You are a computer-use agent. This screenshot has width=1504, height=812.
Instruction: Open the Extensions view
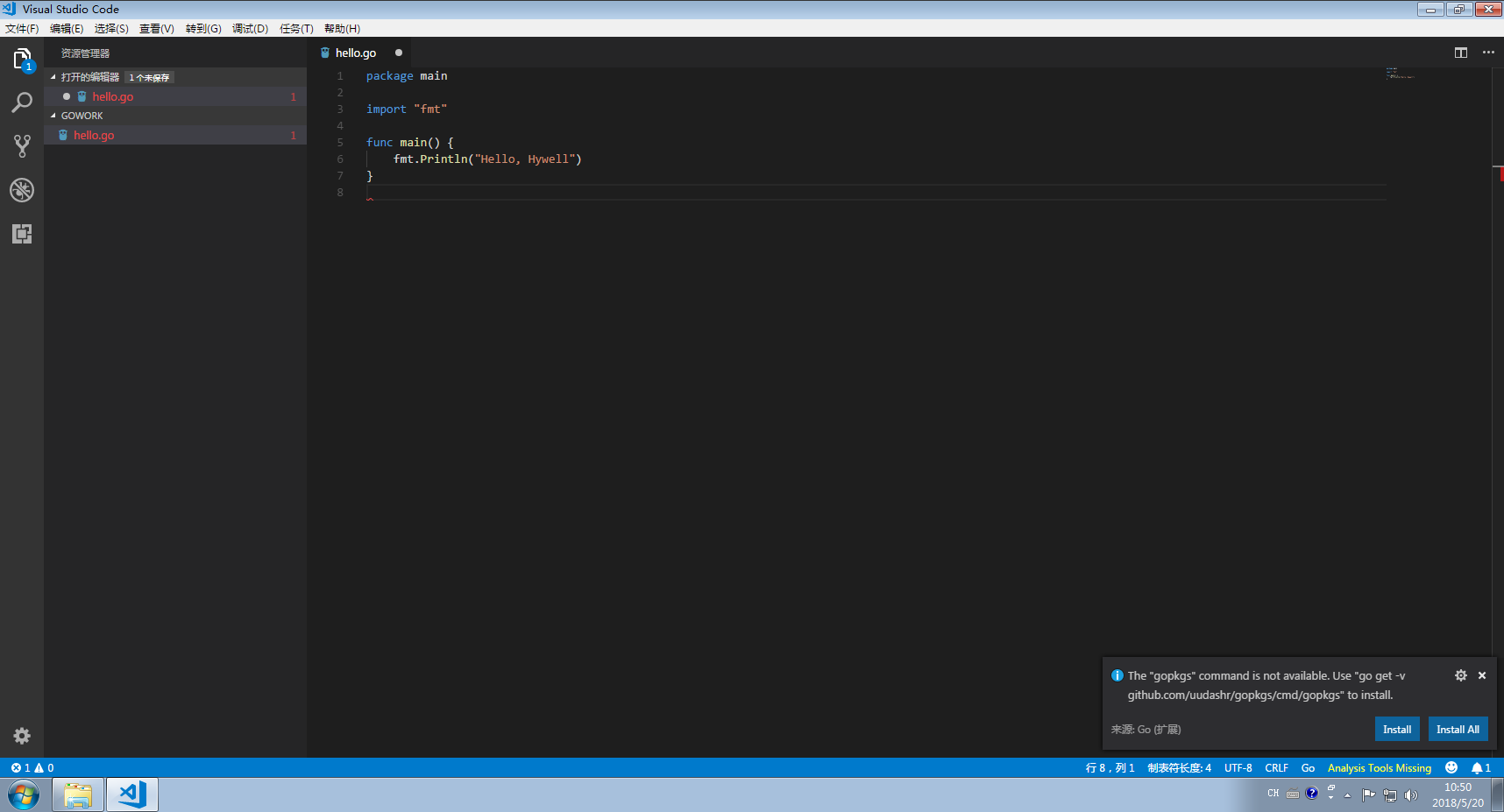click(22, 234)
